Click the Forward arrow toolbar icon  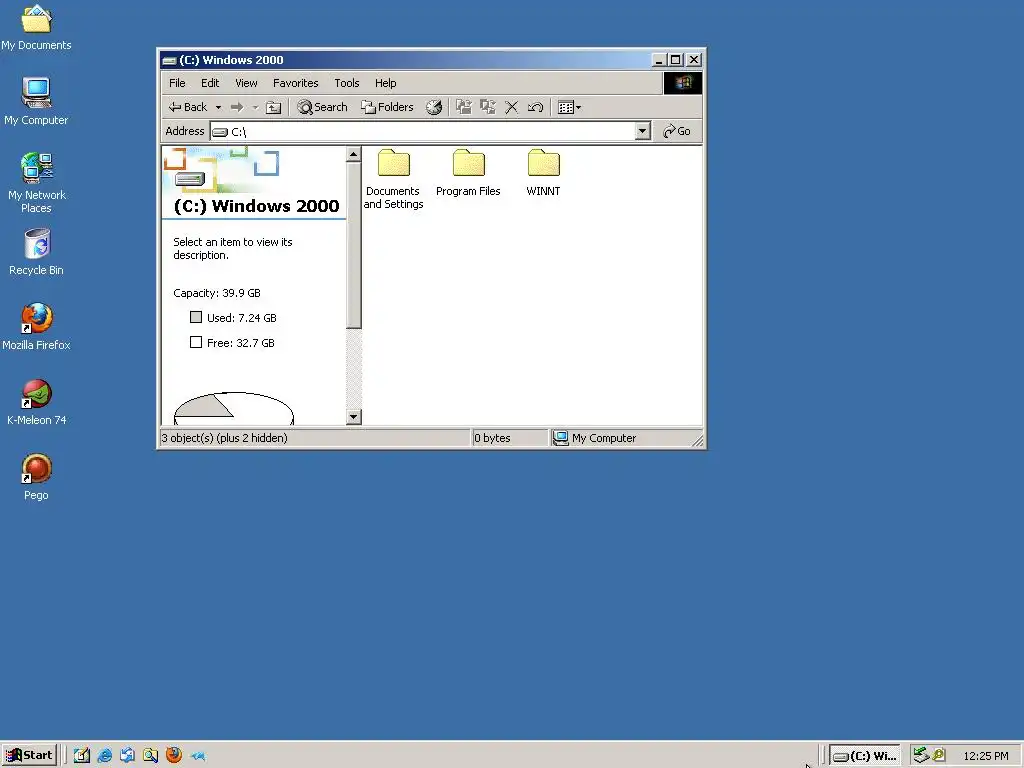coord(237,107)
